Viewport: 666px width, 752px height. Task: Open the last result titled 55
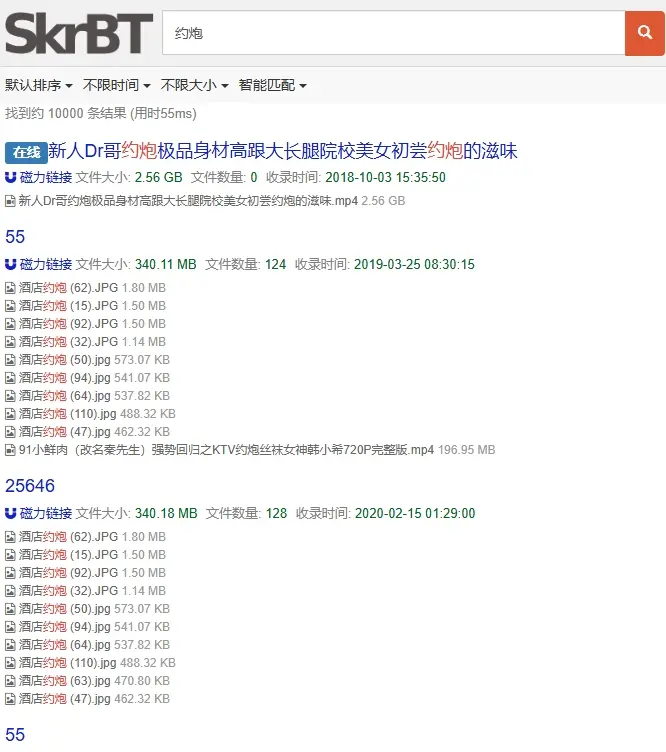(15, 735)
